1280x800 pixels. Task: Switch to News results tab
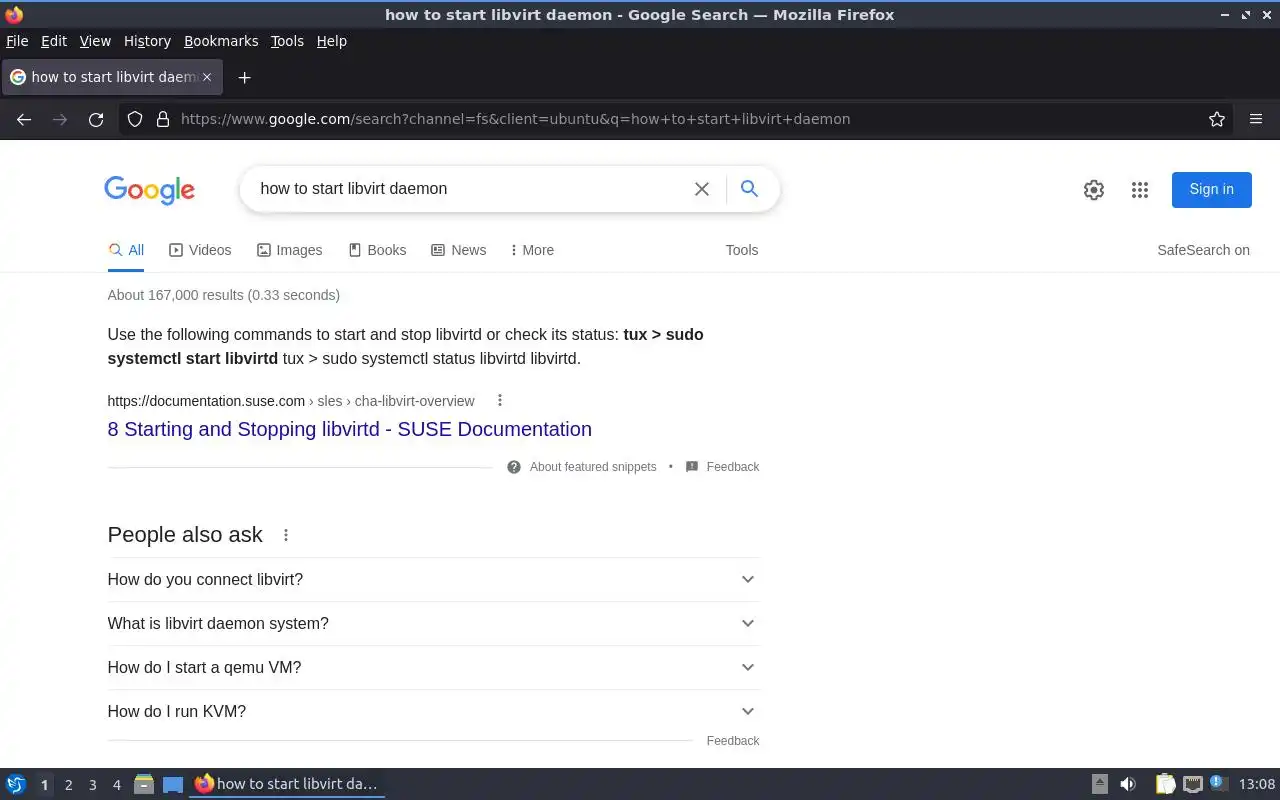click(458, 250)
